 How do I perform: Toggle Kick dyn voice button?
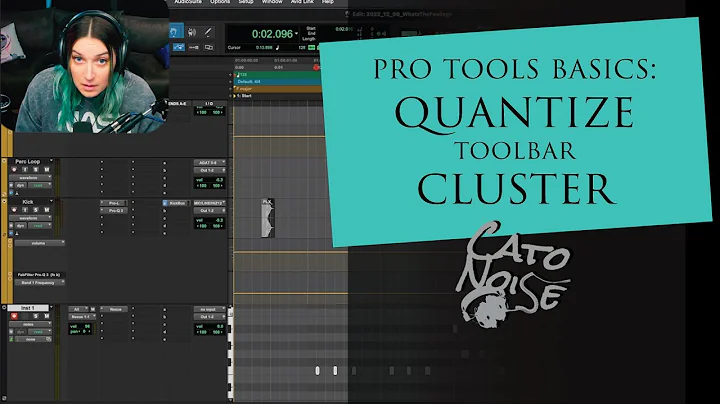tap(20, 225)
